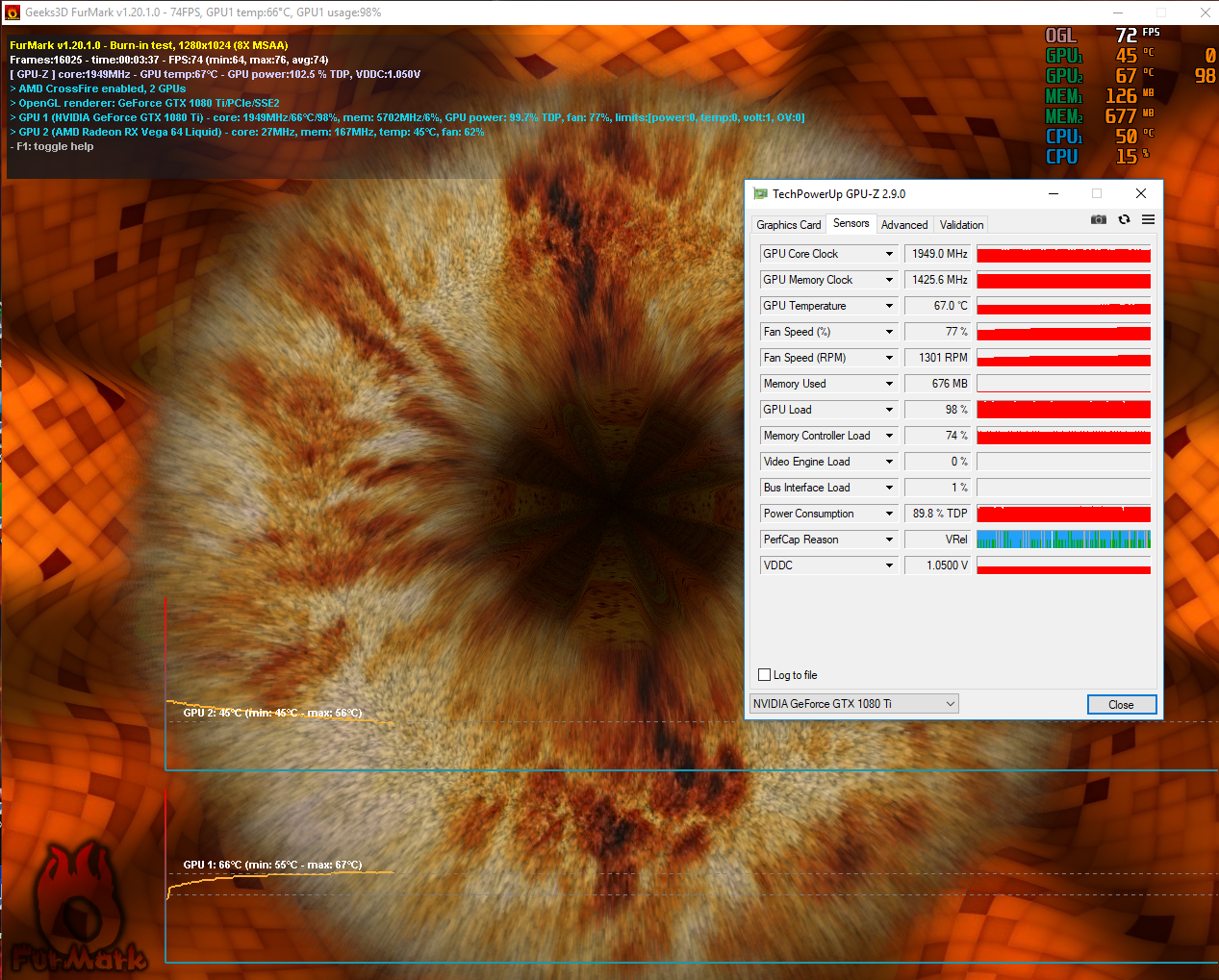The width and height of the screenshot is (1219, 980).
Task: Expand the Power Consumption dropdown
Action: [x=889, y=514]
